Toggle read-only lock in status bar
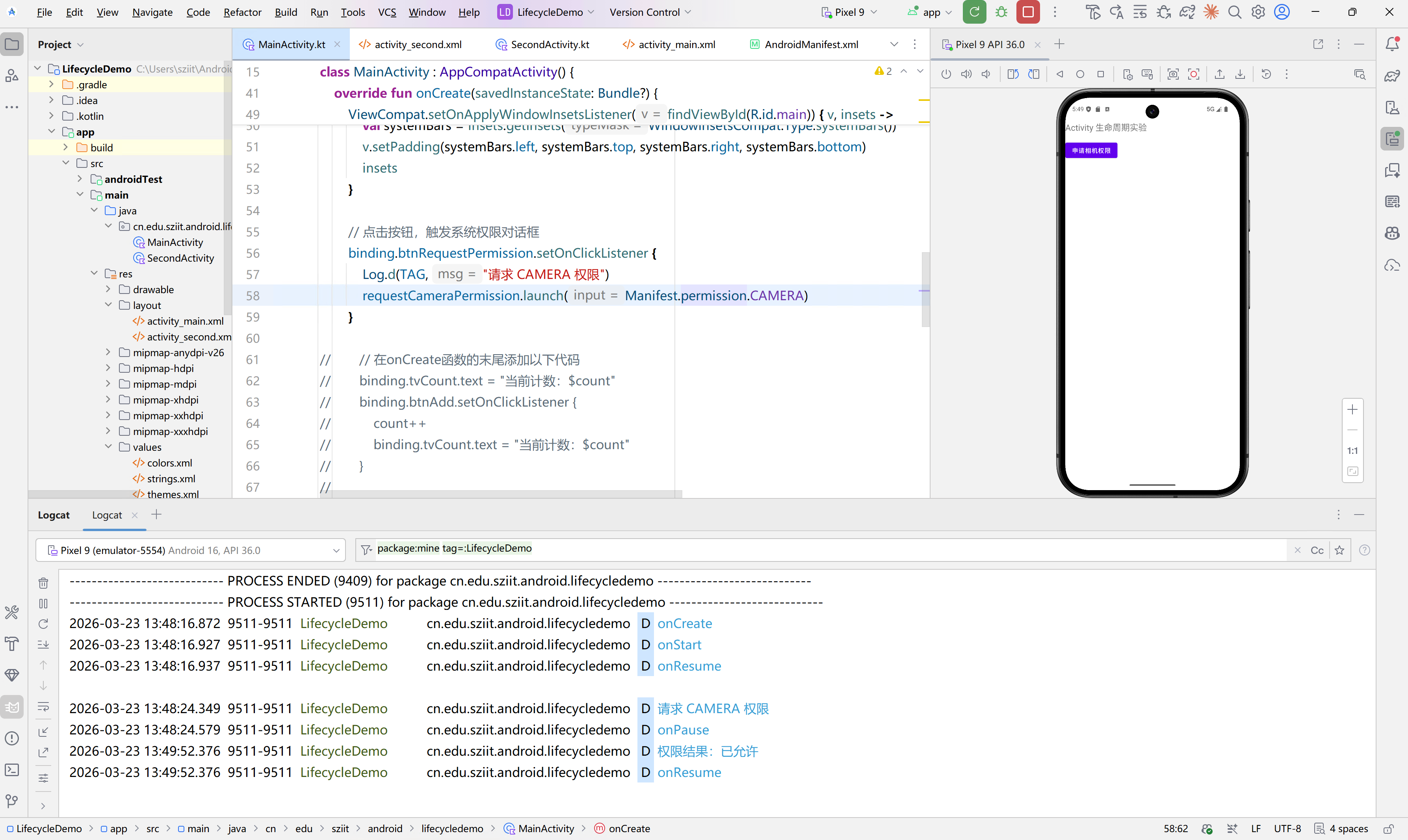Image resolution: width=1408 pixels, height=840 pixels. tap(1388, 829)
